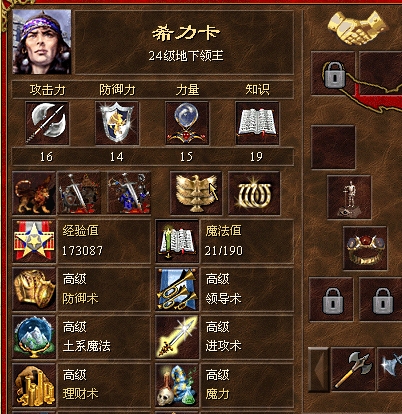Image resolution: width=402 pixels, height=414 pixels.
Task: Select the manticore specialty icon
Action: click(x=34, y=193)
